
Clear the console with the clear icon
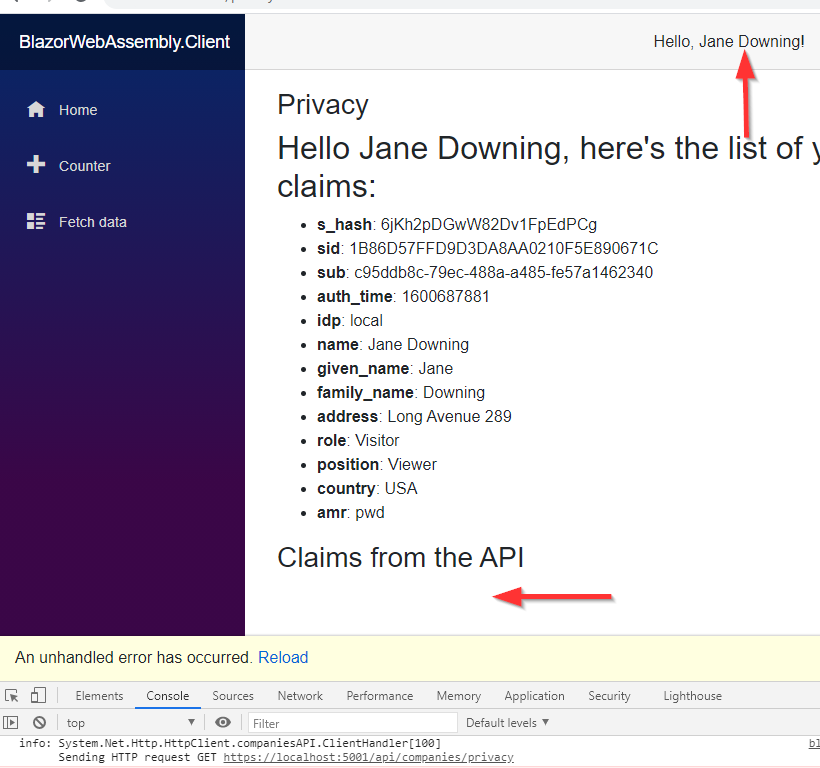tap(39, 722)
